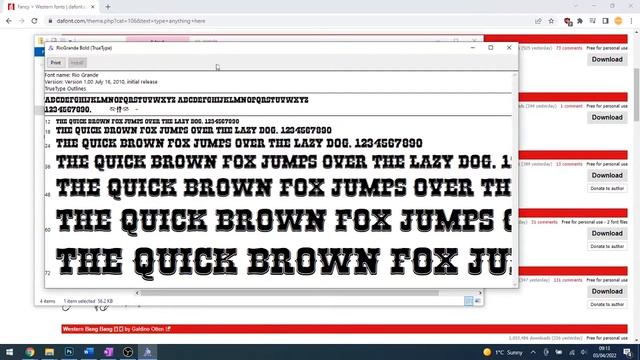Open the Windows Start menu
The height and width of the screenshot is (360, 640).
[x=9, y=352]
